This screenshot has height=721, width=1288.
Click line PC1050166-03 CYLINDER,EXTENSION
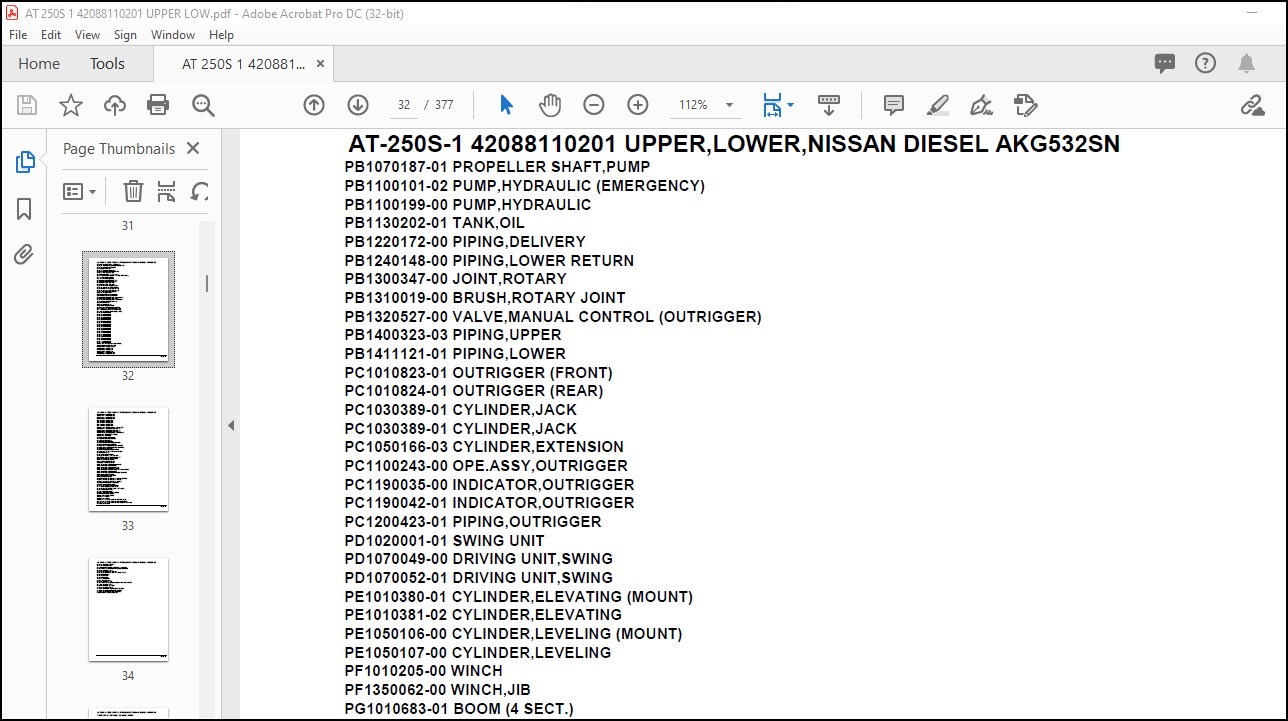484,447
